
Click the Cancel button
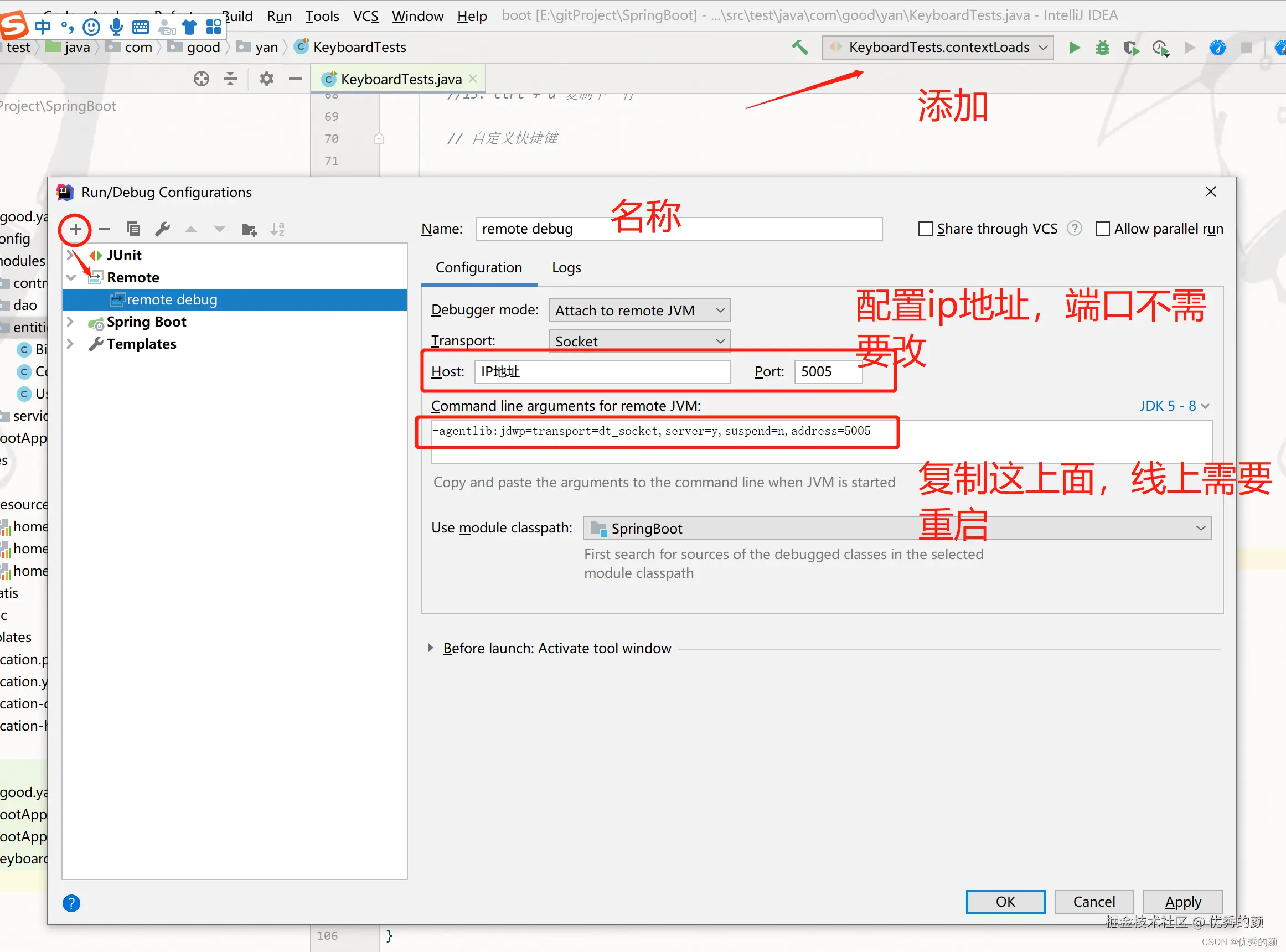1093,902
